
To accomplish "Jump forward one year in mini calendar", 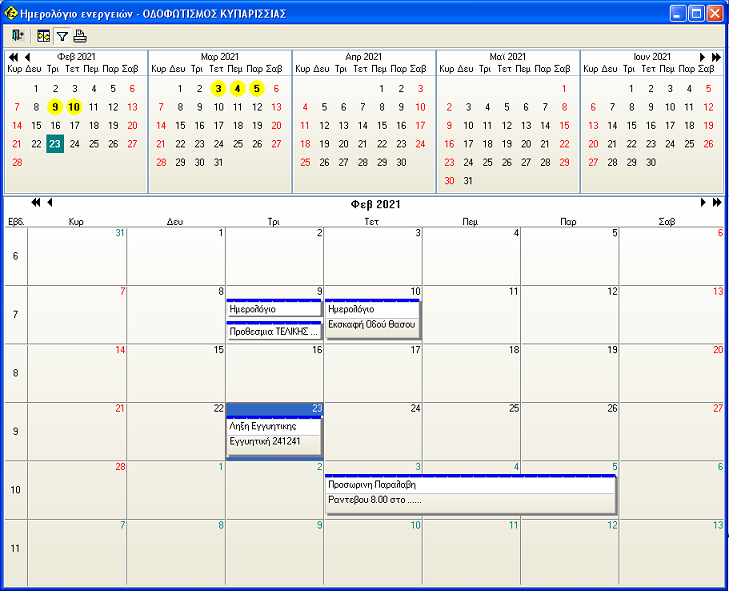I will click(x=716, y=57).
